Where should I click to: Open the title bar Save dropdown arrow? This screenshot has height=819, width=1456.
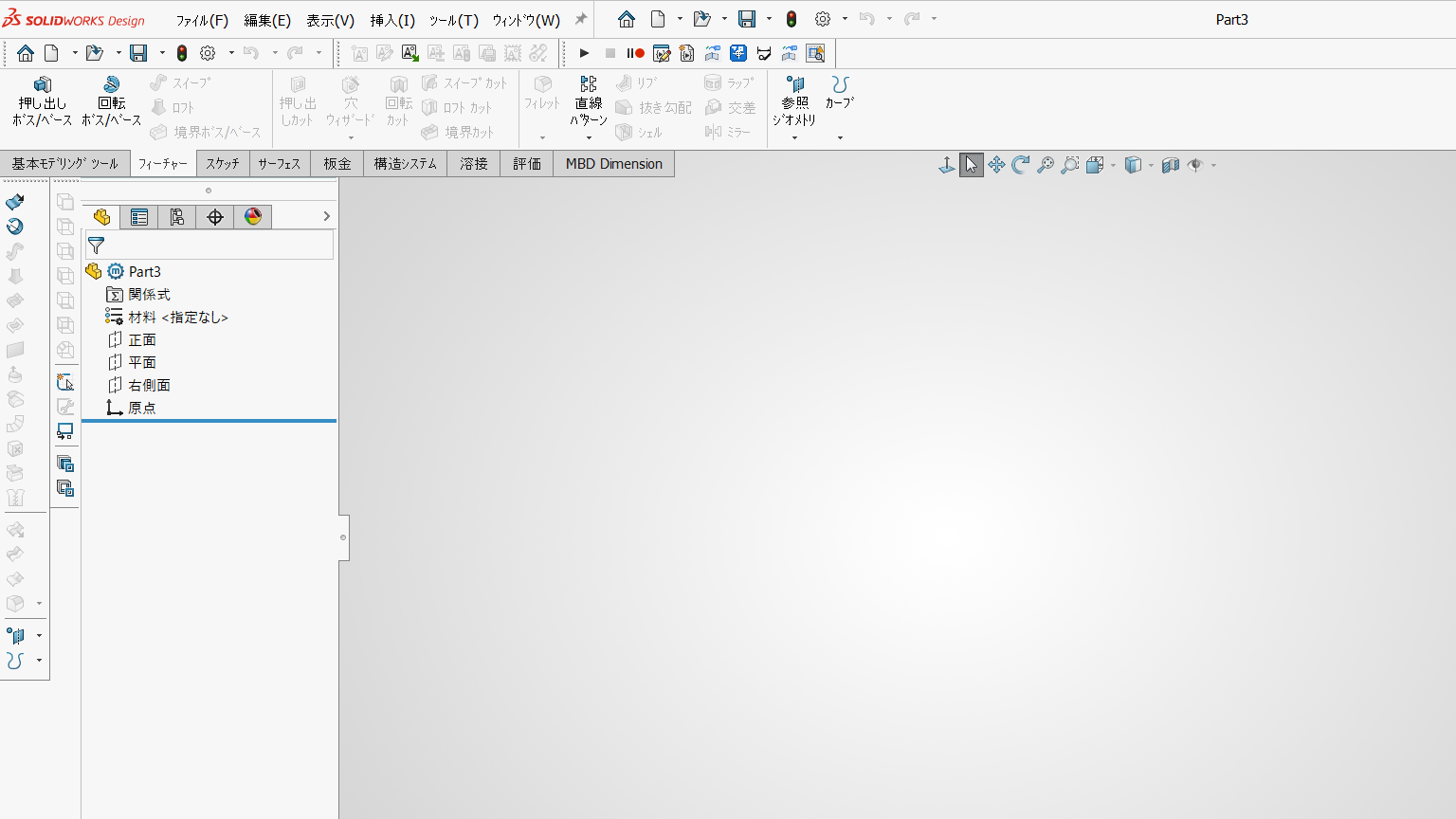768,19
